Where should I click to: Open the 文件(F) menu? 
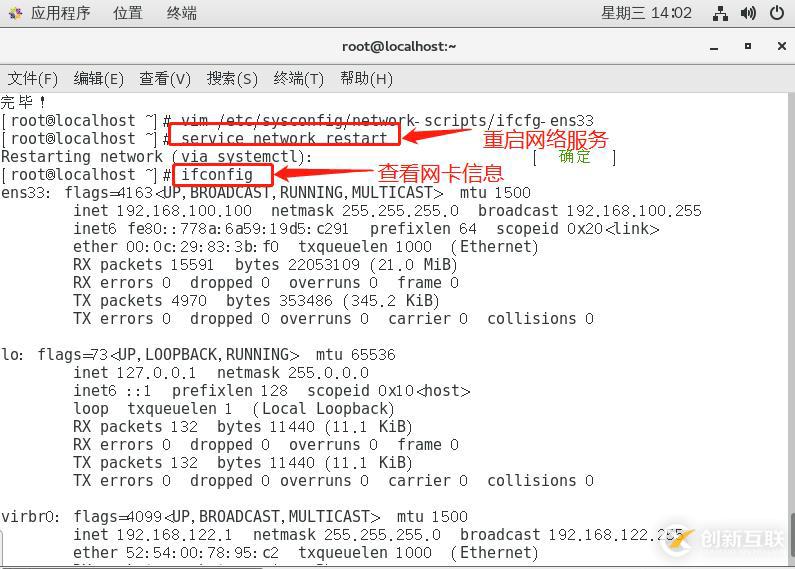pyautogui.click(x=32, y=79)
